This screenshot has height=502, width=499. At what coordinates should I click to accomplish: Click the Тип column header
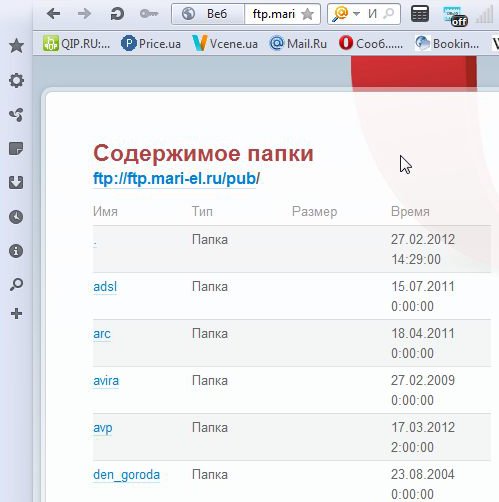[x=202, y=212]
